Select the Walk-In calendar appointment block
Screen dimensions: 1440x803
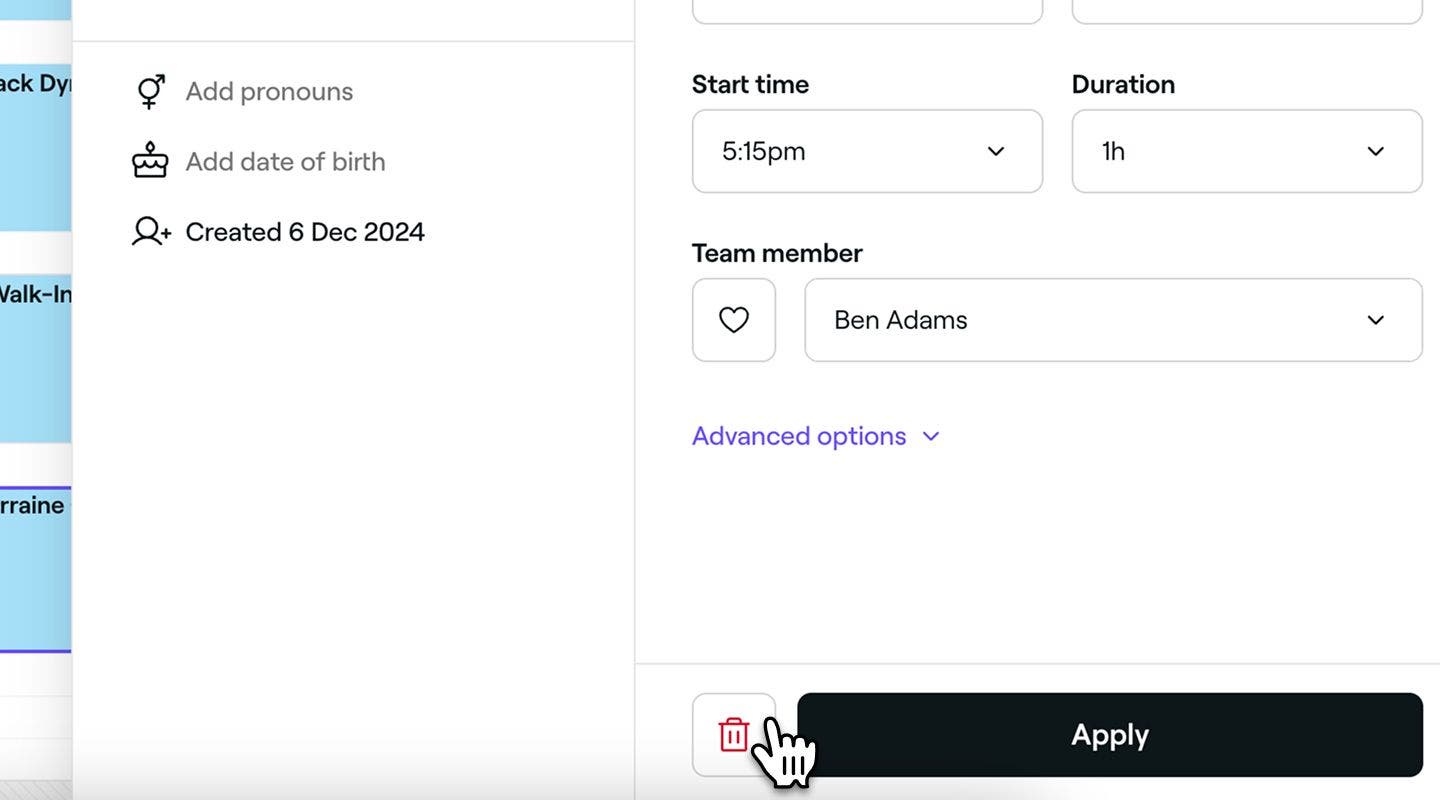(35, 358)
